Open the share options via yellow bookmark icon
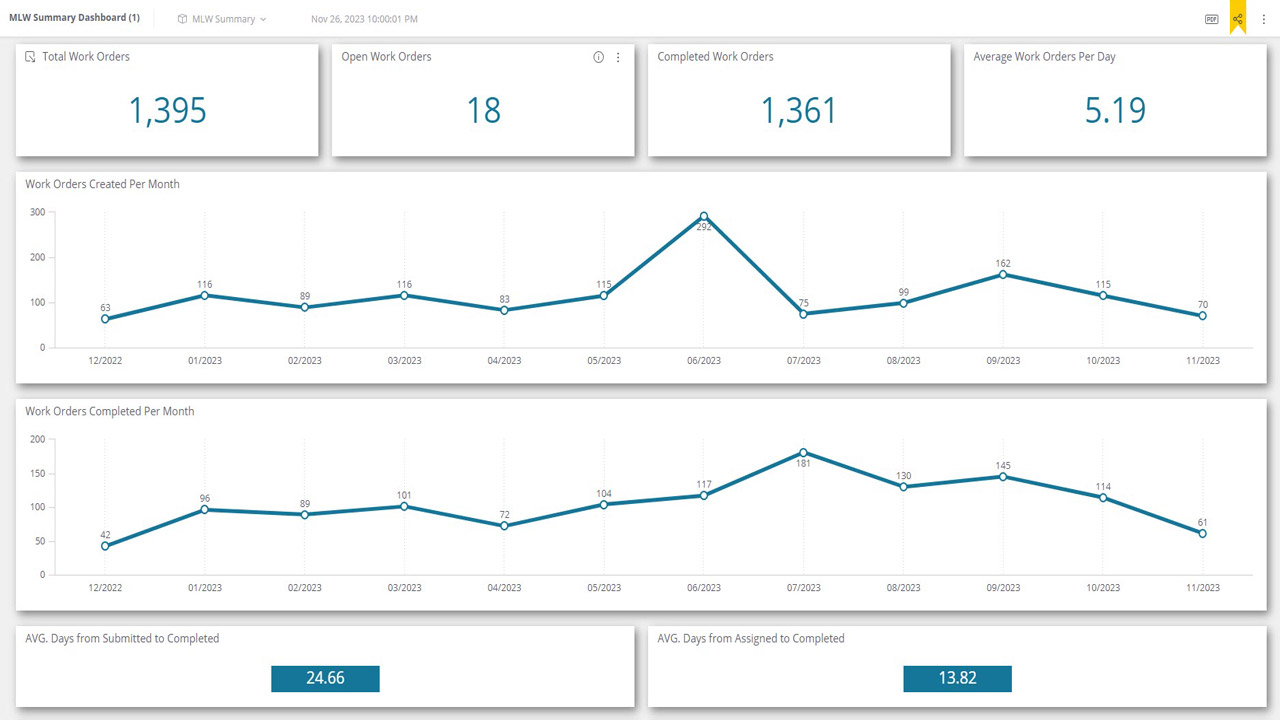This screenshot has width=1280, height=720. click(1237, 18)
